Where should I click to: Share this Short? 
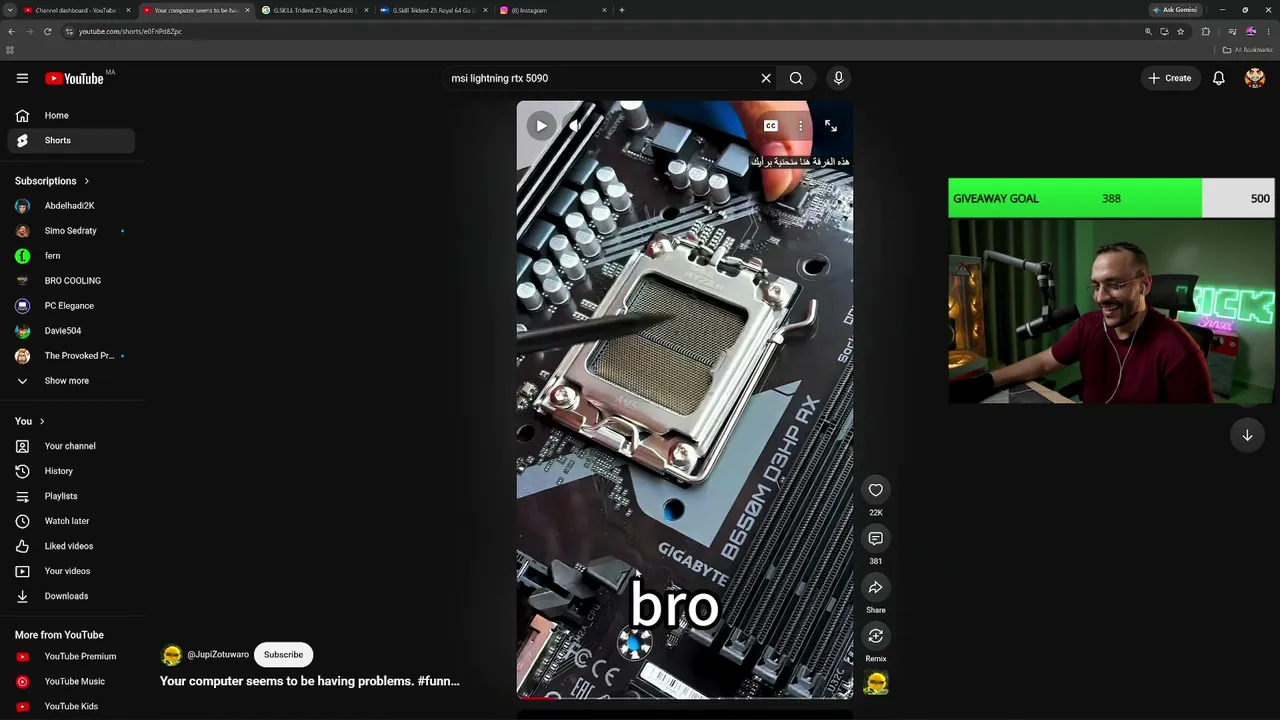click(876, 588)
